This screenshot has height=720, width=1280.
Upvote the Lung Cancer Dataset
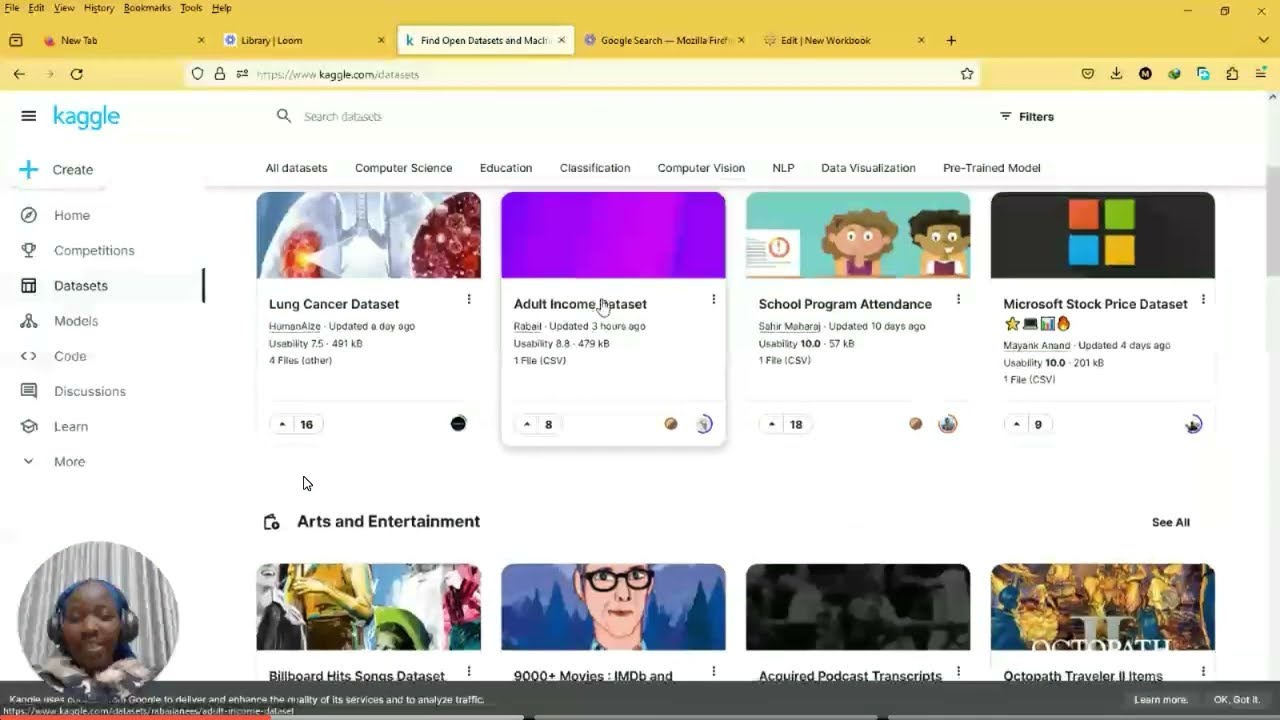[x=282, y=424]
